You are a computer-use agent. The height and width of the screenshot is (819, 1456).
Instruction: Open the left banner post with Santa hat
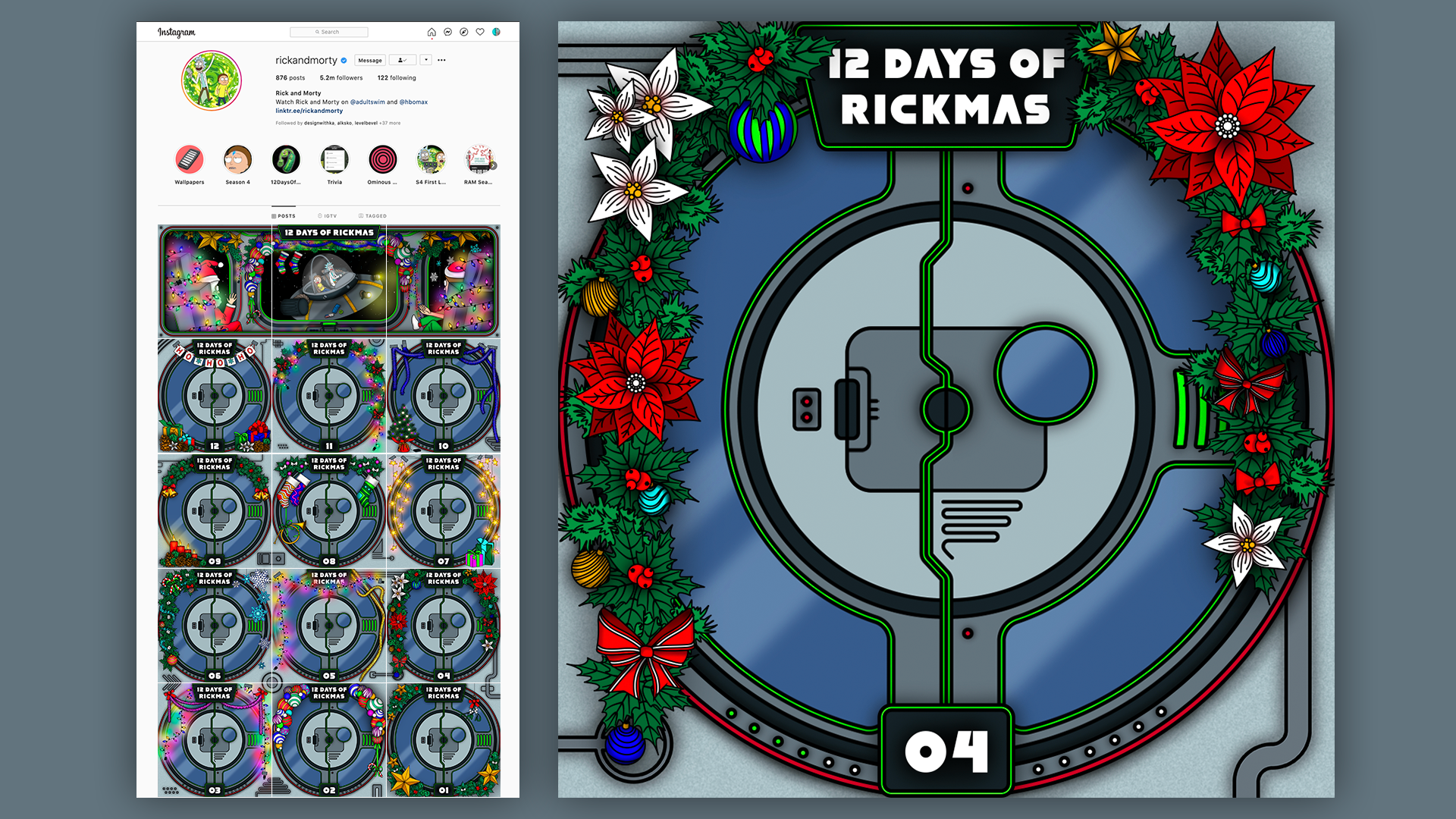pyautogui.click(x=215, y=281)
